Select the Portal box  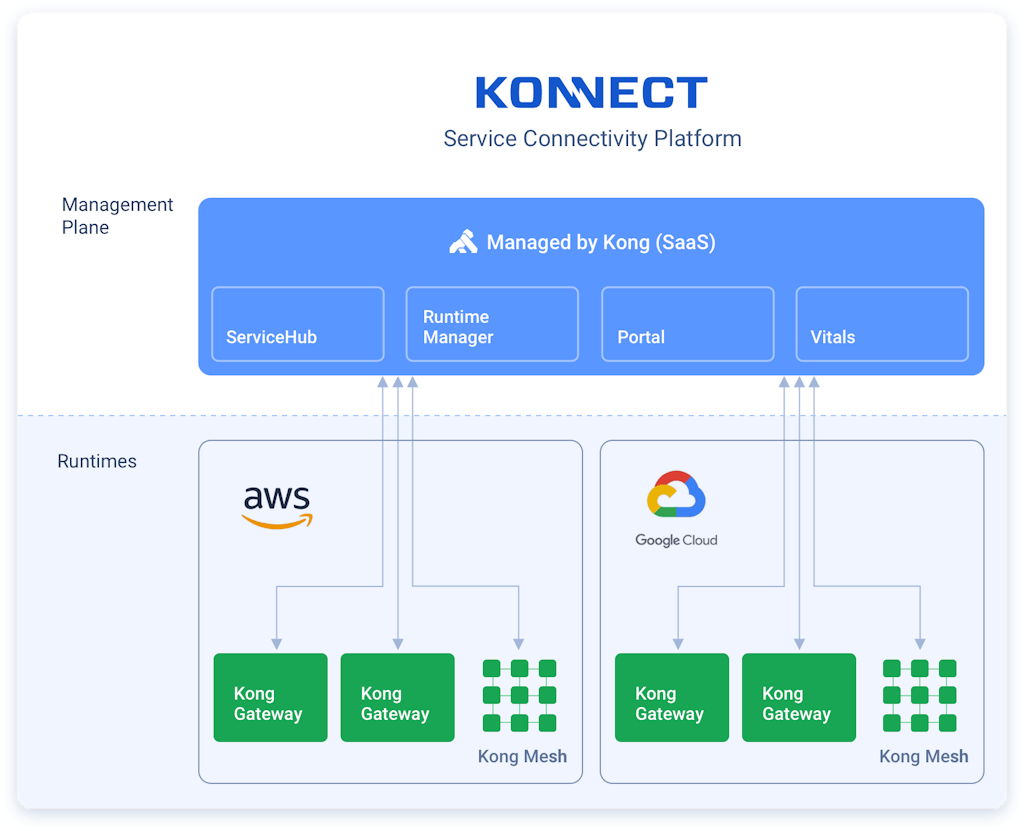[687, 324]
